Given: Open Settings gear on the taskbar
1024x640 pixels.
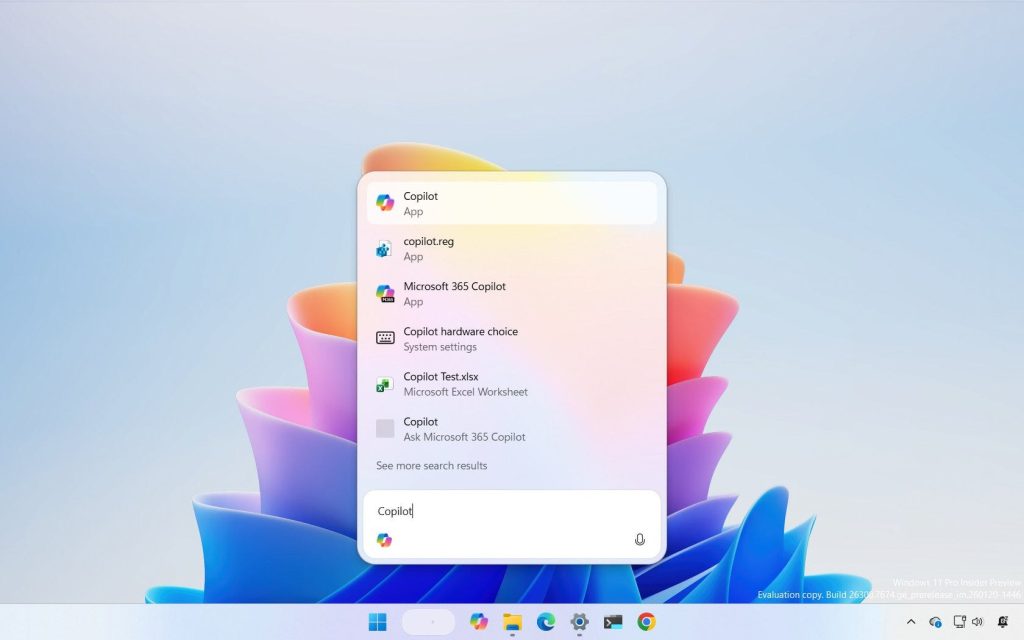Looking at the screenshot, I should tap(579, 622).
